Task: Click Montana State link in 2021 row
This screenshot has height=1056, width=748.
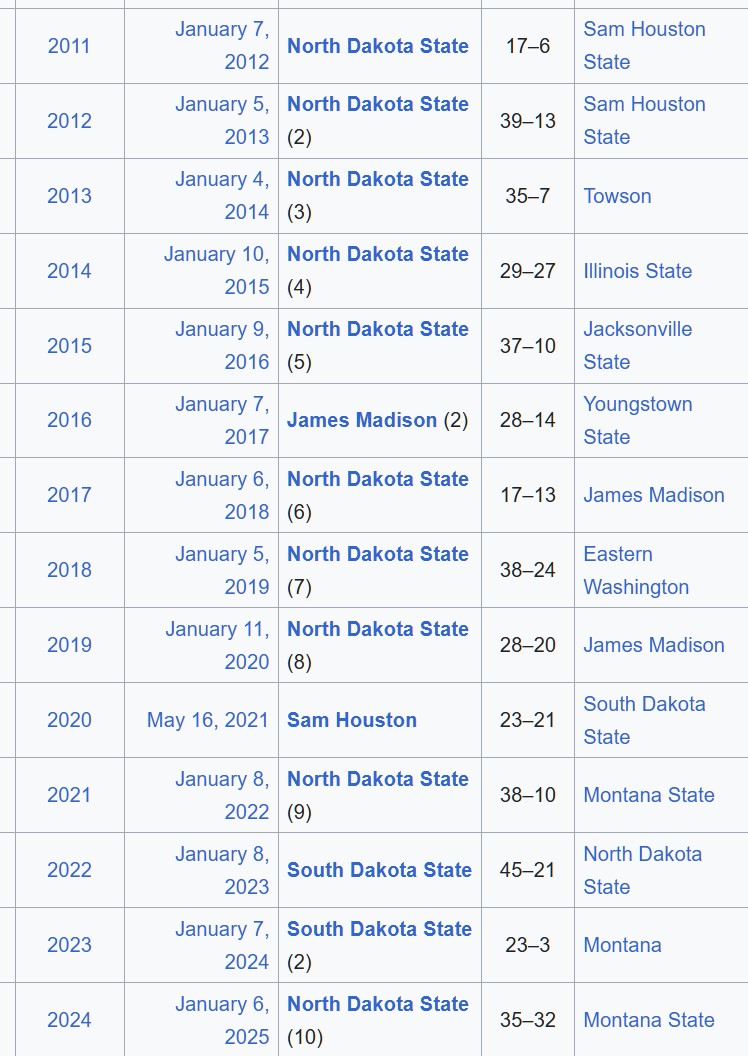Action: [x=649, y=795]
